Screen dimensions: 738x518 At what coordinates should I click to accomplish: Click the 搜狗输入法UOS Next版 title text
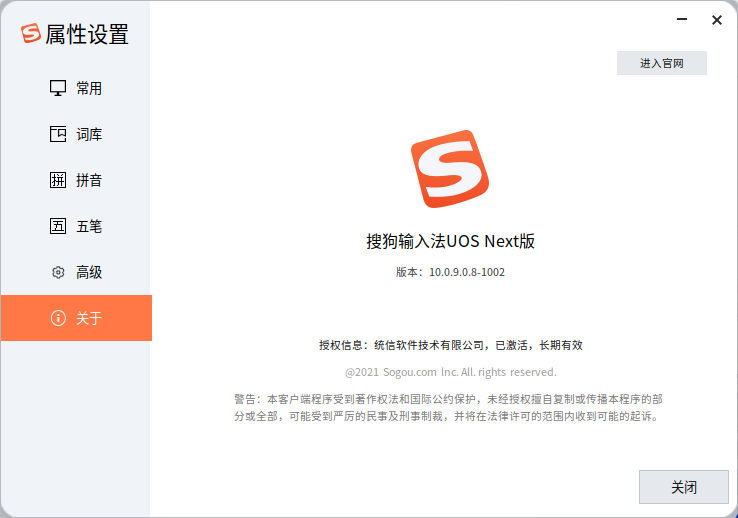coord(450,241)
